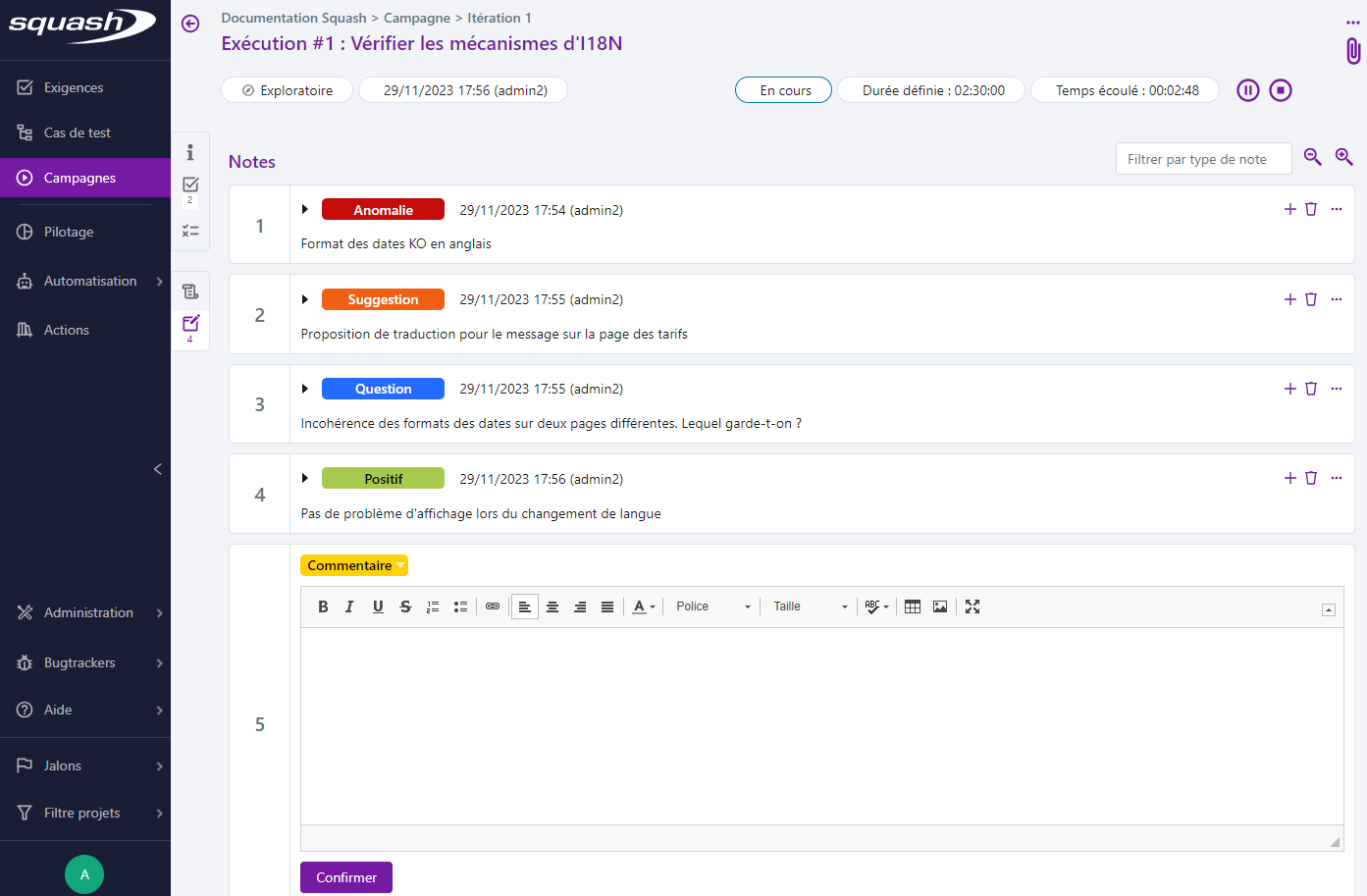Click the Filtrer par type de note field

(x=1202, y=159)
